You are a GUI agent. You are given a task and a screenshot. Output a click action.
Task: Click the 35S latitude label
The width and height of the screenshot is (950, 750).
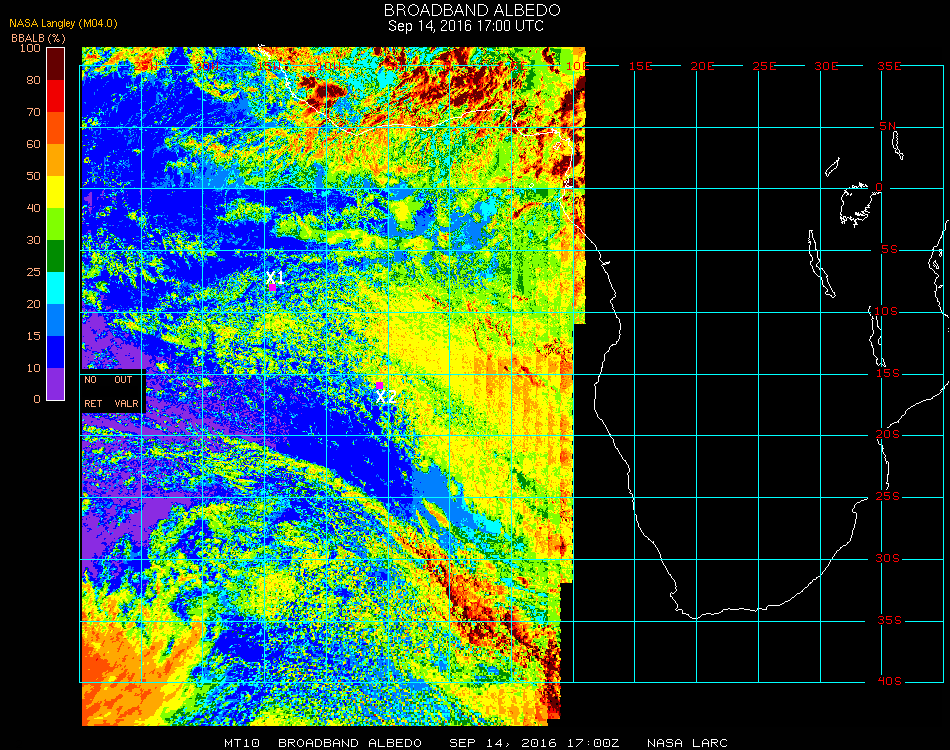(889, 620)
